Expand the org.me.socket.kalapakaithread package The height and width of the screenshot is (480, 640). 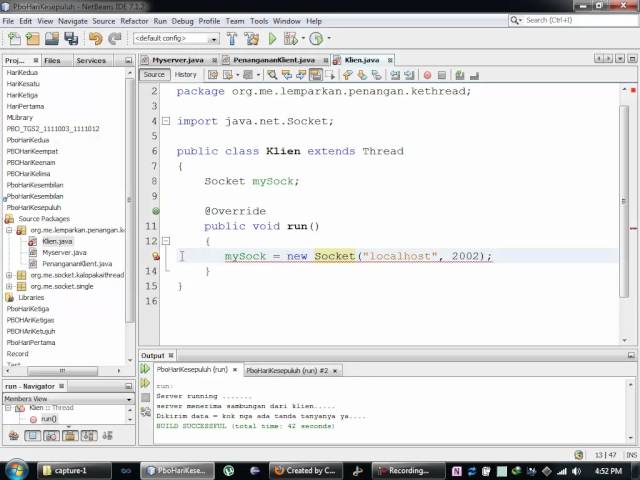click(x=9, y=275)
